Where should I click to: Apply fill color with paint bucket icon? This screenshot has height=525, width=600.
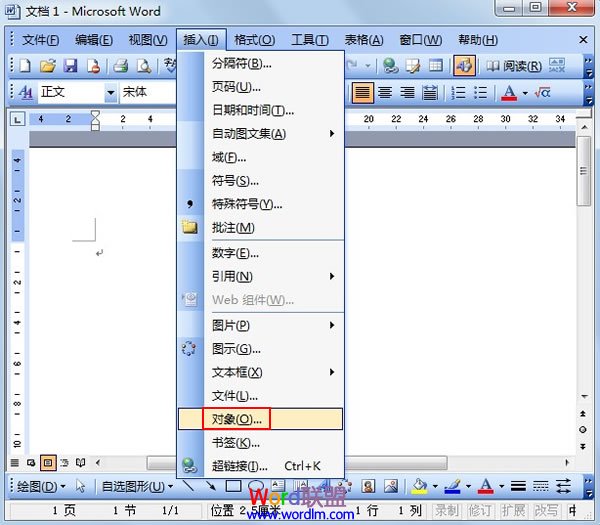(419, 486)
